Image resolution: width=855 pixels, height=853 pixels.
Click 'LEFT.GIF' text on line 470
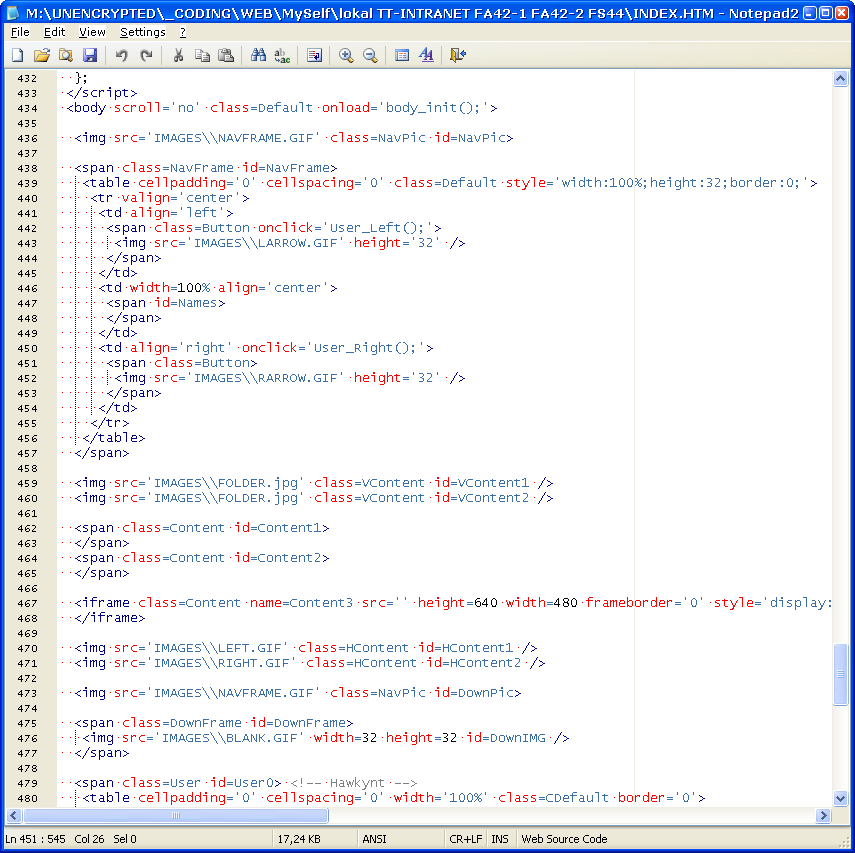pyautogui.click(x=249, y=648)
